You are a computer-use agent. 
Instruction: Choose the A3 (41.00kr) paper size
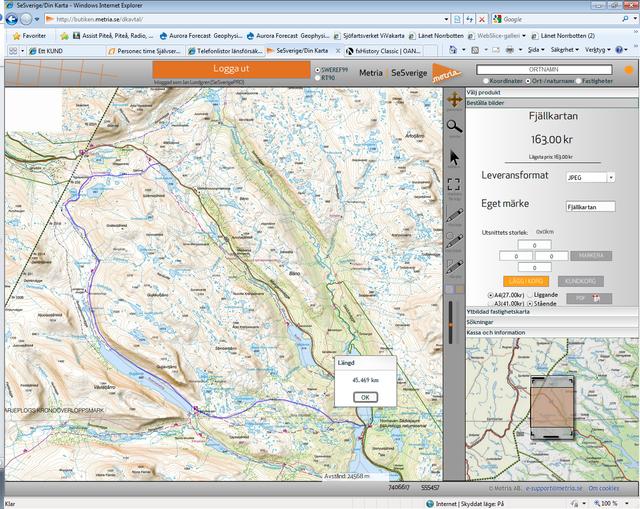492,303
